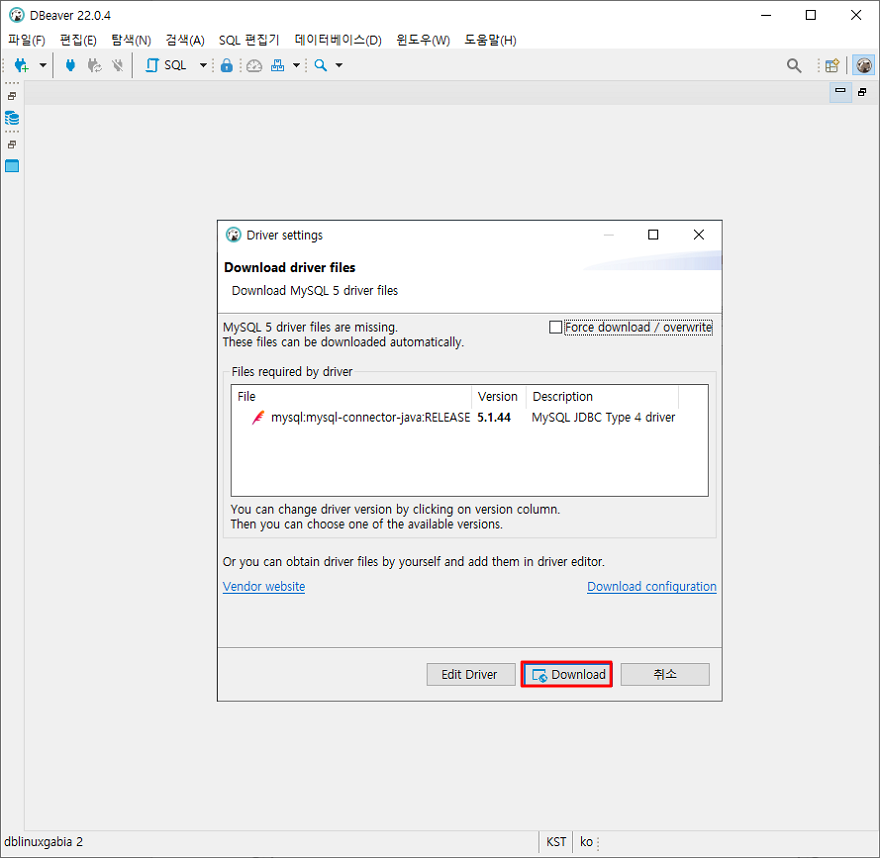Close the Driver settings dialog
Viewport: 880px width, 858px height.
[x=699, y=235]
